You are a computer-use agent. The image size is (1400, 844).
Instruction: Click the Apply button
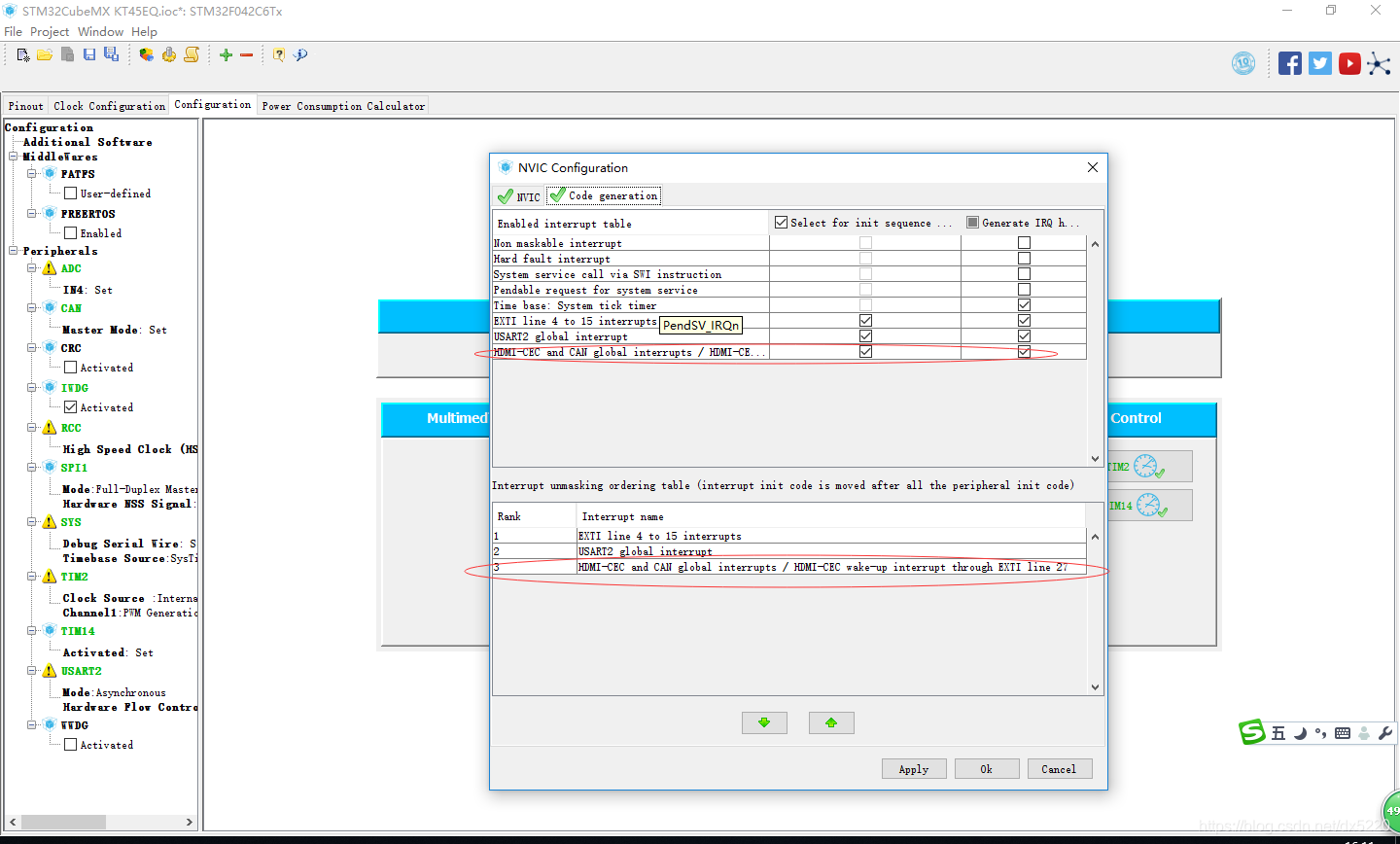tap(914, 769)
